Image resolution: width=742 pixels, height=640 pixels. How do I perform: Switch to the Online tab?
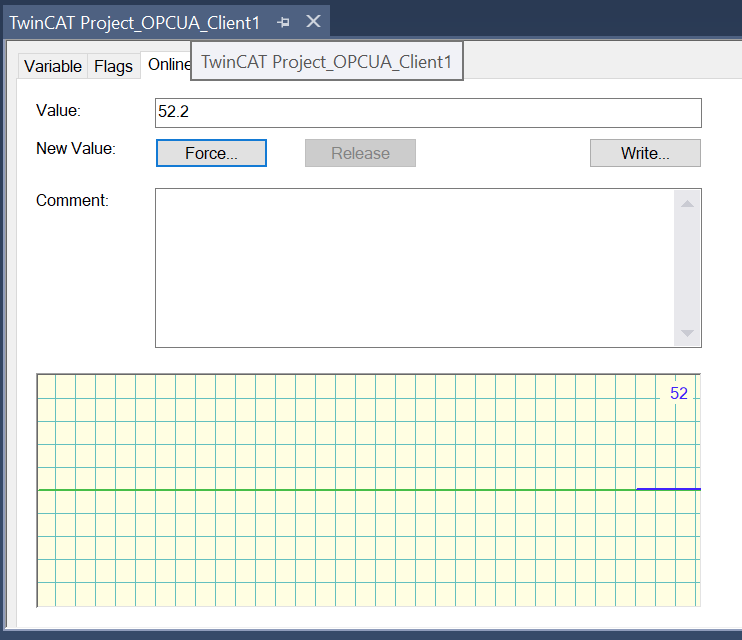coord(168,64)
